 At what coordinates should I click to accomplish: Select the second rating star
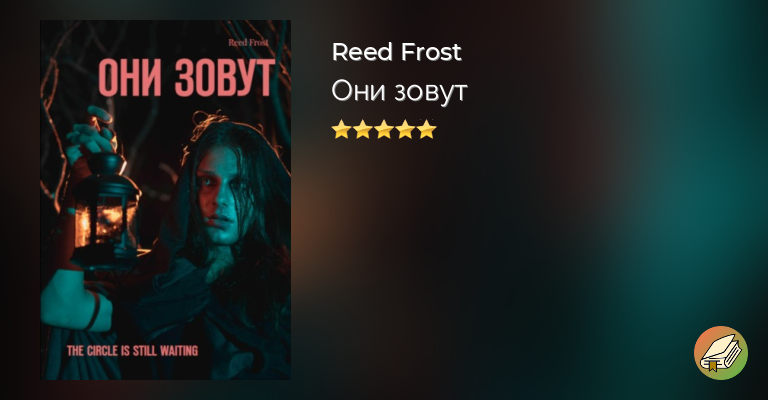362,129
